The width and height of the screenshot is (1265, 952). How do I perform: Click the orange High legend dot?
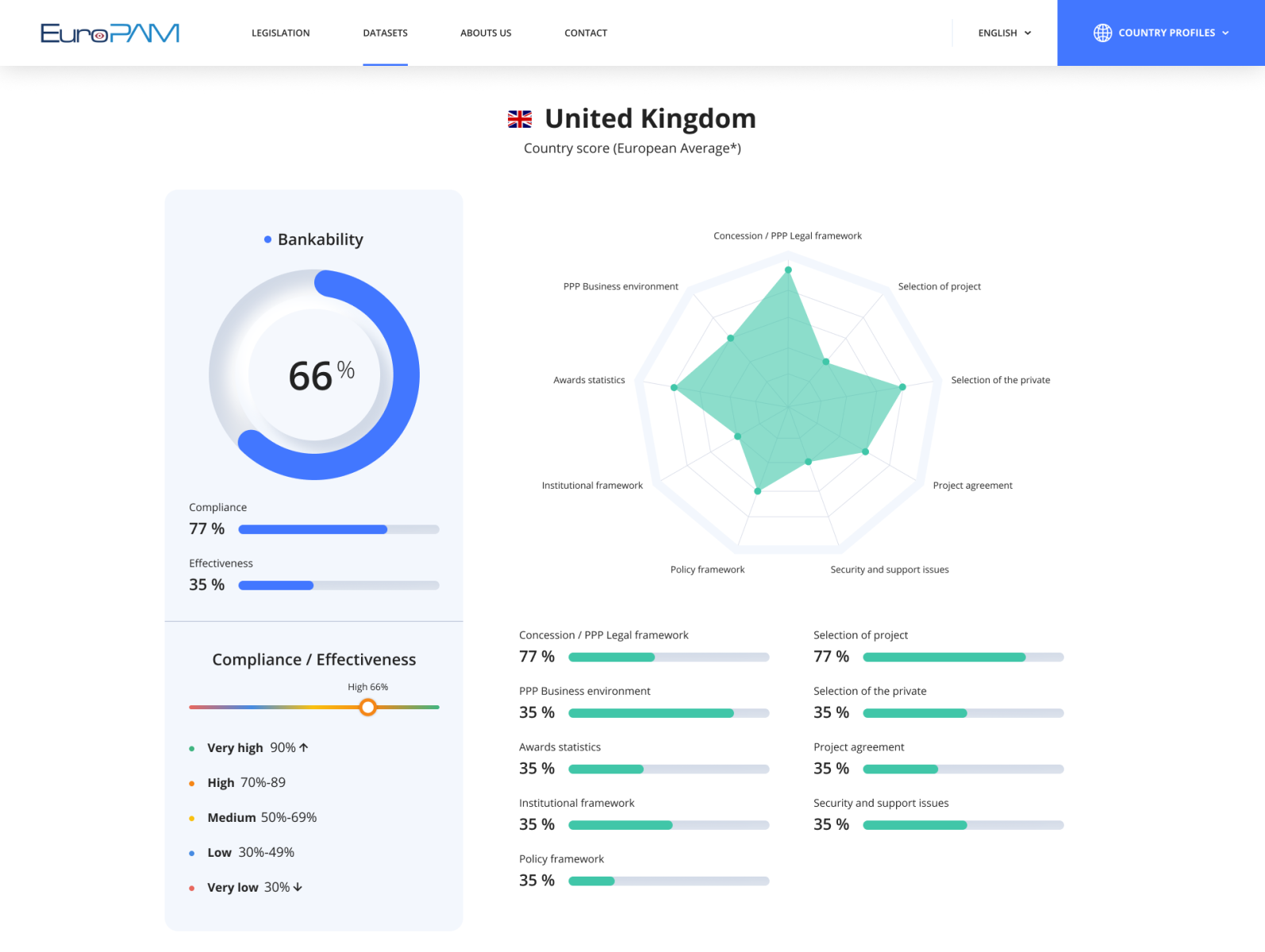point(191,783)
